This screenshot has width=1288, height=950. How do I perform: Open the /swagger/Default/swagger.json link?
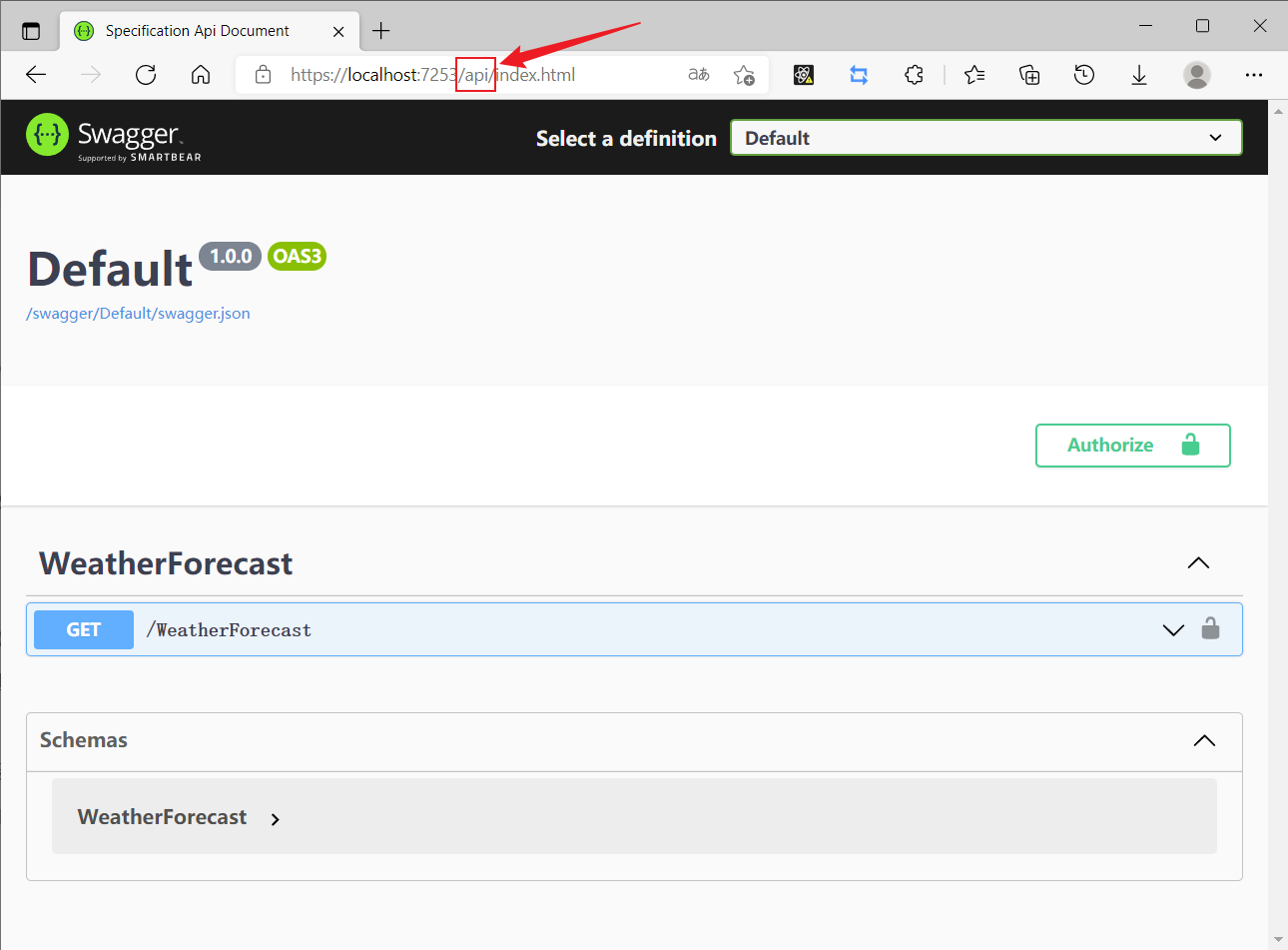coord(138,314)
